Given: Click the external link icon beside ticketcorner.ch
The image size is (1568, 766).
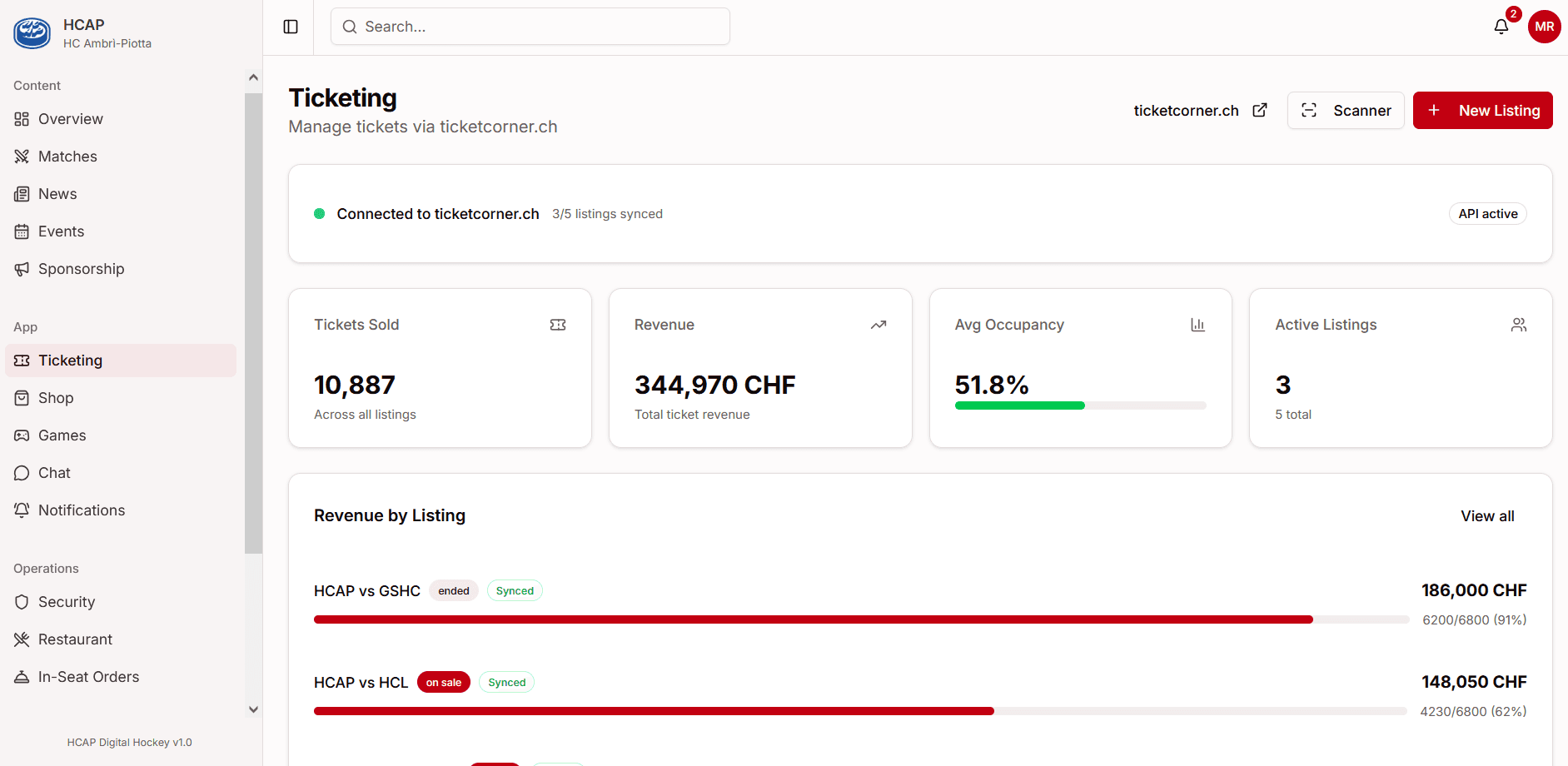Looking at the screenshot, I should [1260, 110].
